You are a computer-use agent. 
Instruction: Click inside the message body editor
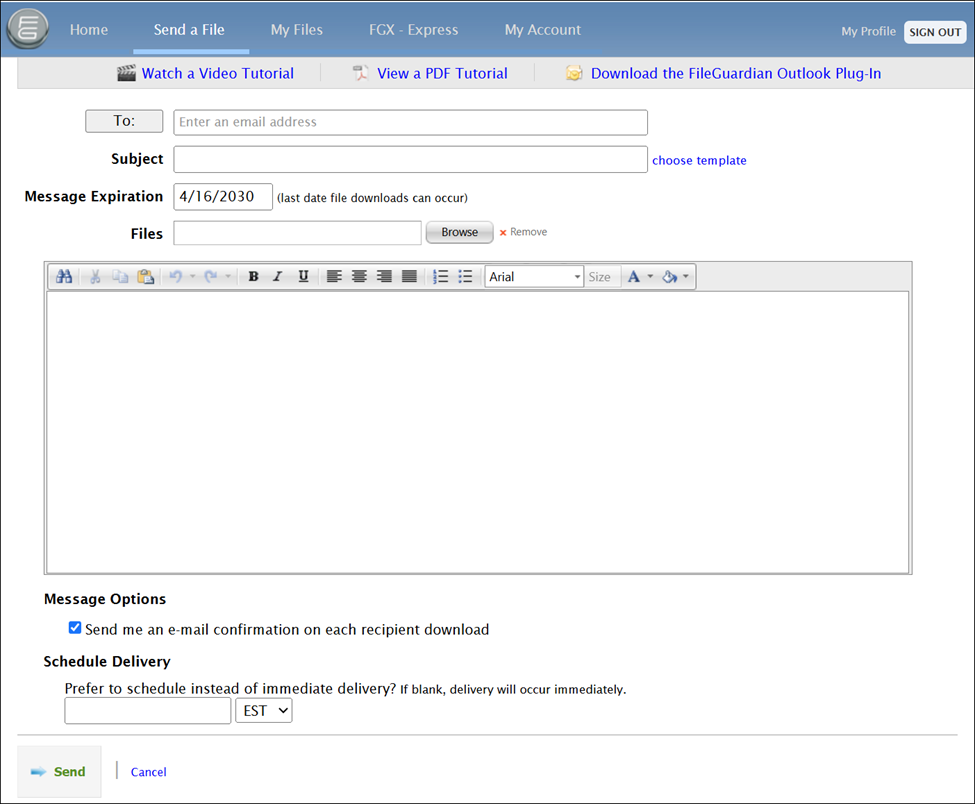pos(478,432)
